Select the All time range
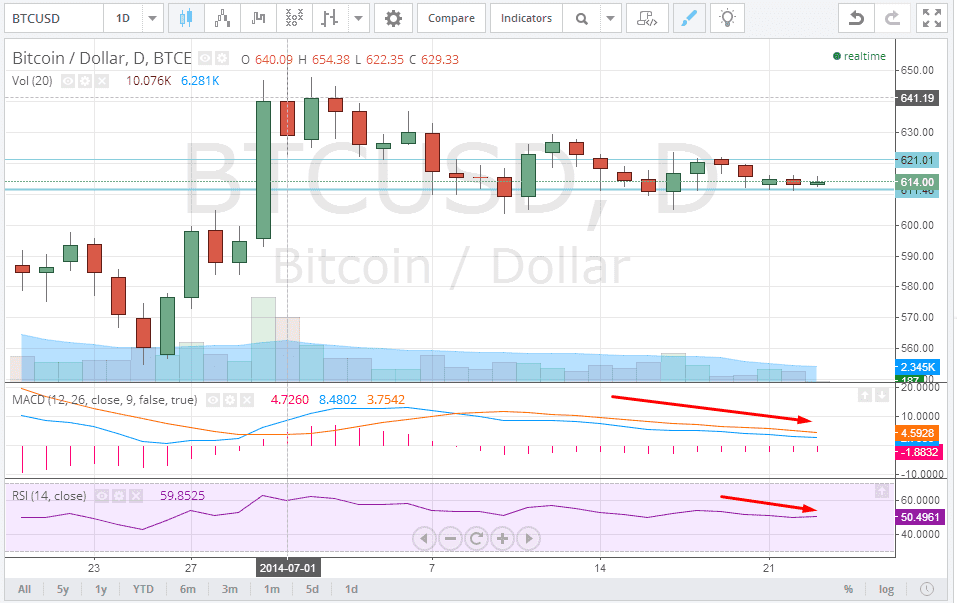 [24, 589]
